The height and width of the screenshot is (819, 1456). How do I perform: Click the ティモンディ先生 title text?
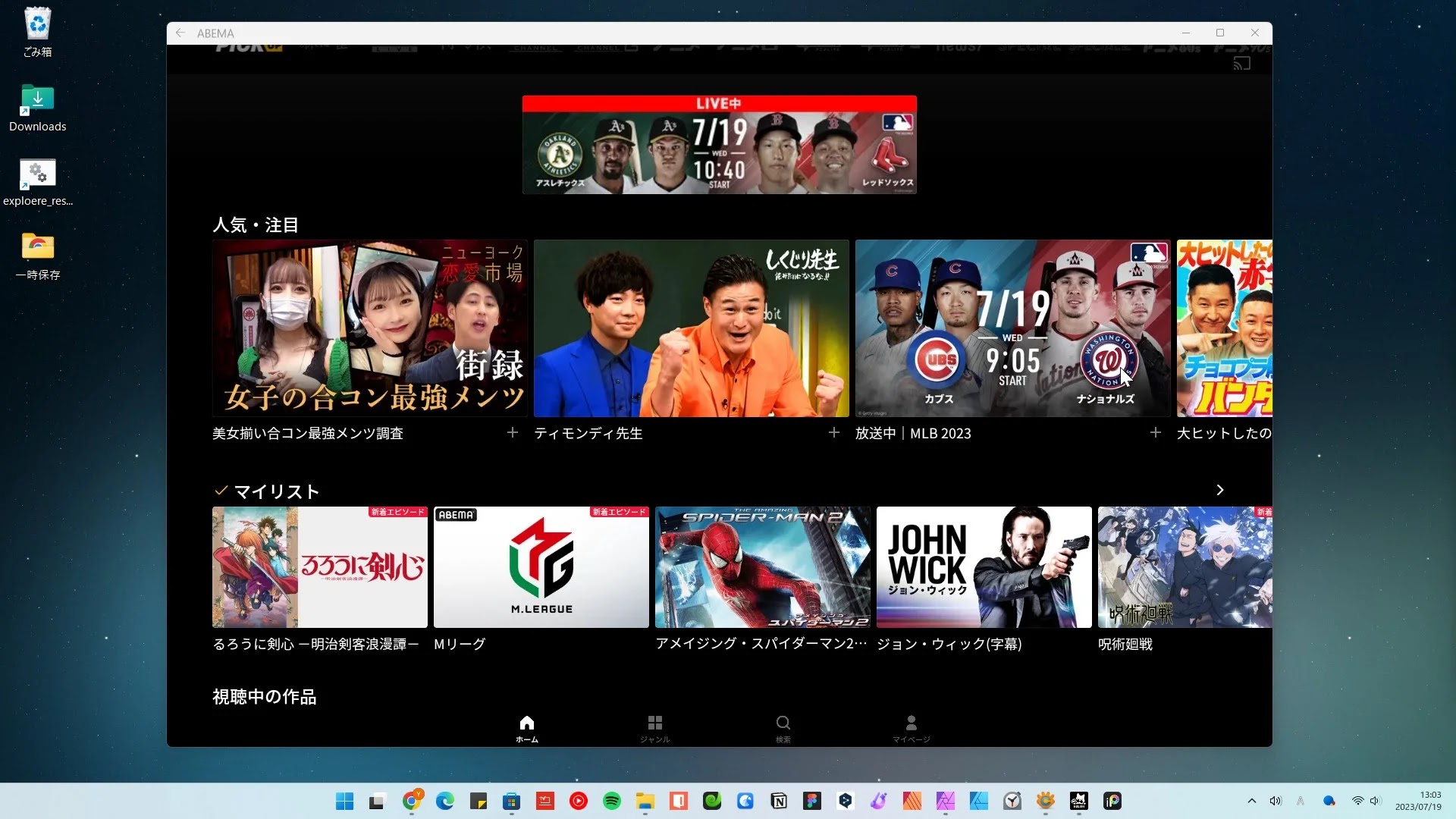[x=588, y=433]
